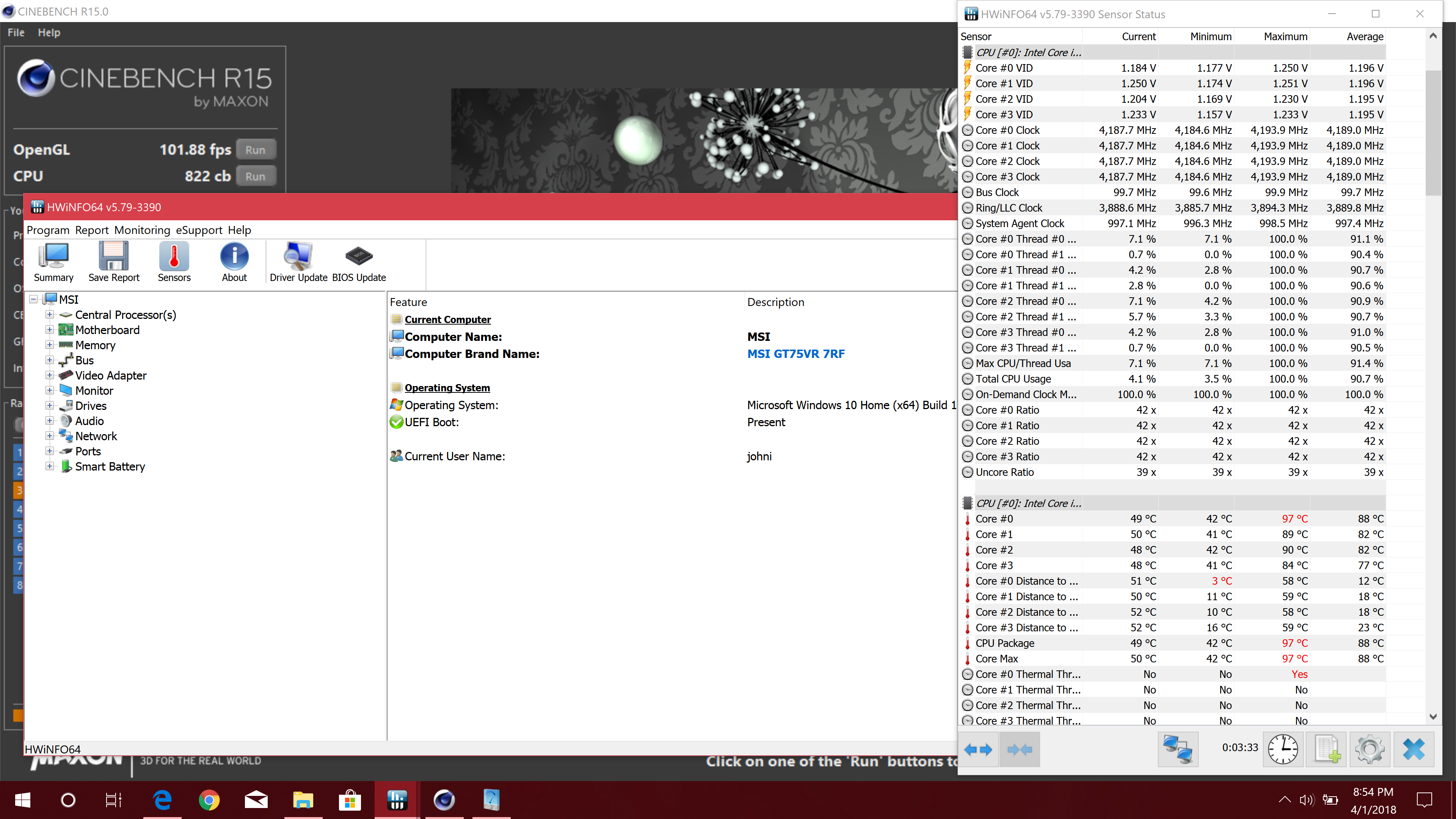Show hidden tray icons chevron
The height and width of the screenshot is (819, 1456).
(1284, 799)
